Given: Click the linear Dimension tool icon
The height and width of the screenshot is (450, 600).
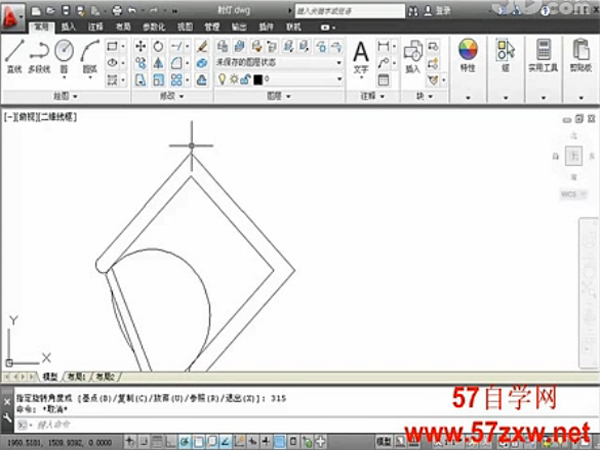Looking at the screenshot, I should click(x=383, y=47).
